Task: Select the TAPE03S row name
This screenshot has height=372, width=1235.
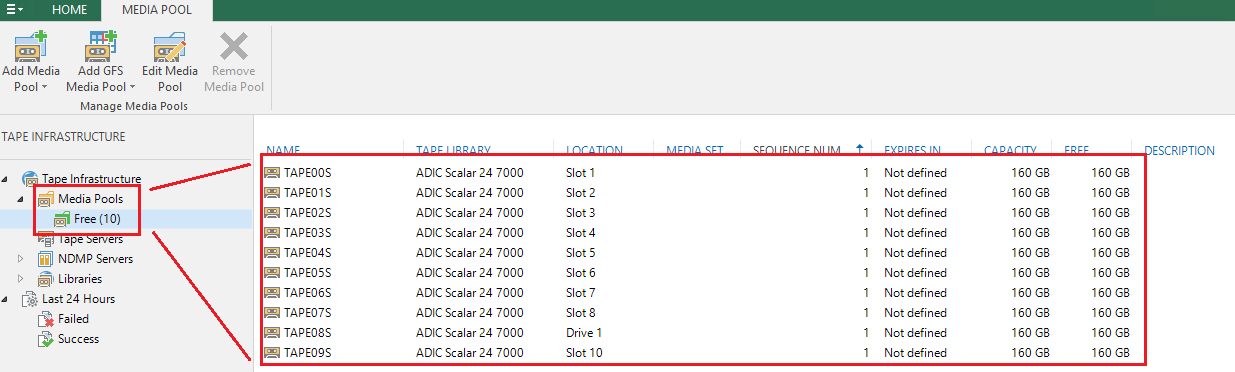Action: coord(307,233)
